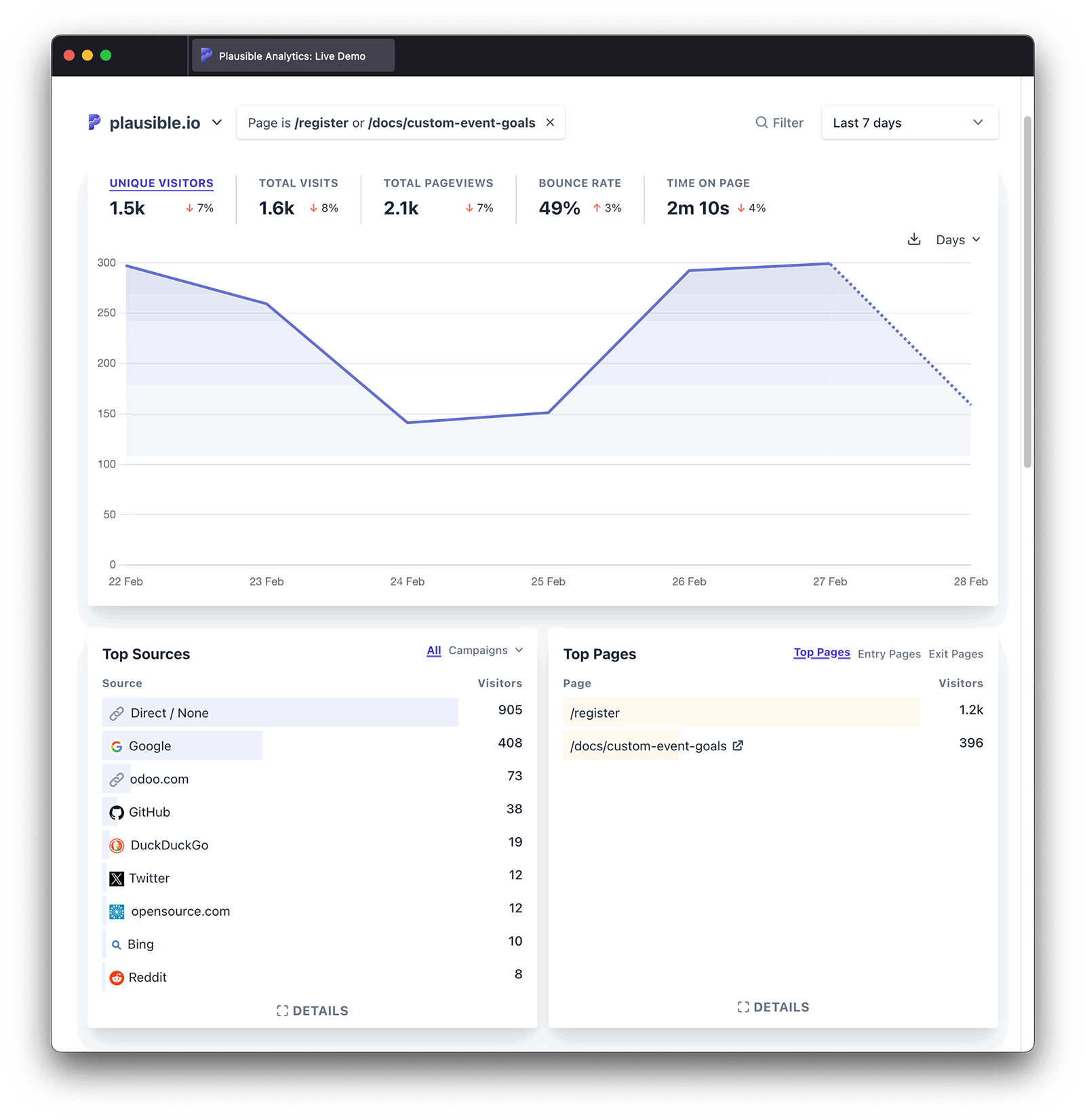The height and width of the screenshot is (1120, 1085).
Task: Click the Google icon in Top Sources
Action: click(117, 746)
